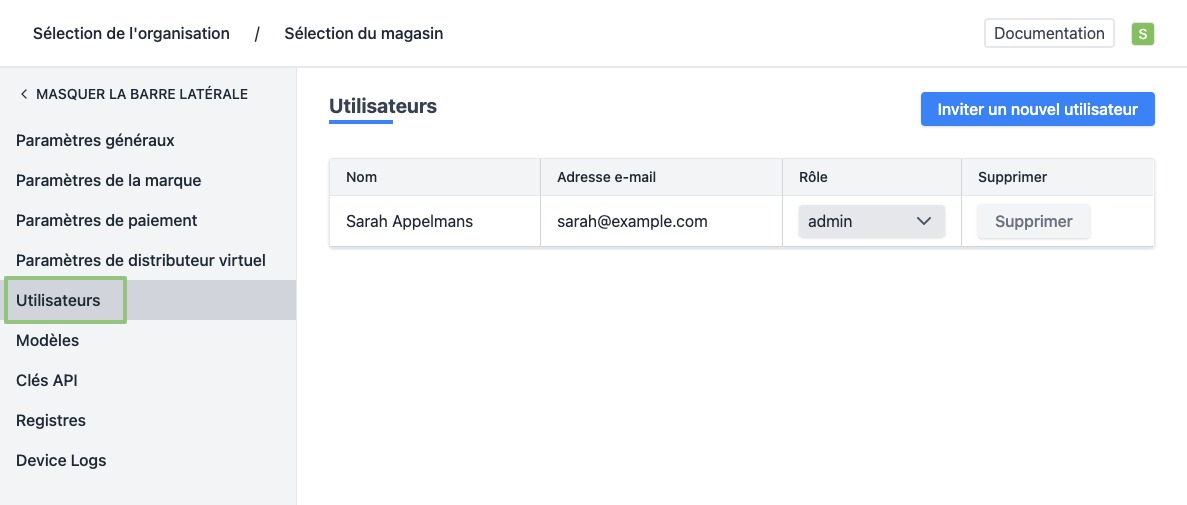Open Paramètres généraux in sidebar

click(95, 141)
